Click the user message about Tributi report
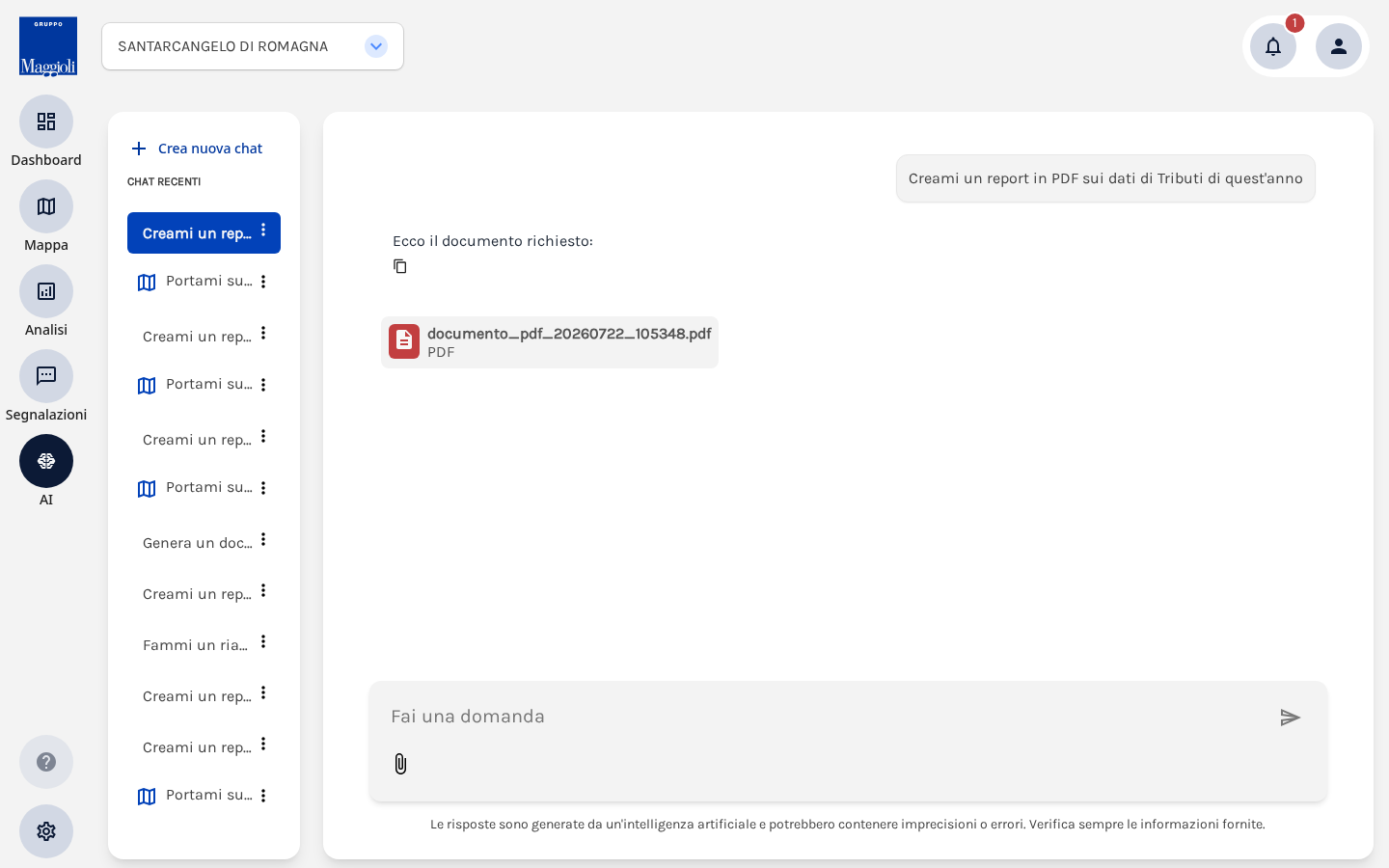The height and width of the screenshot is (868, 1389). [1105, 178]
